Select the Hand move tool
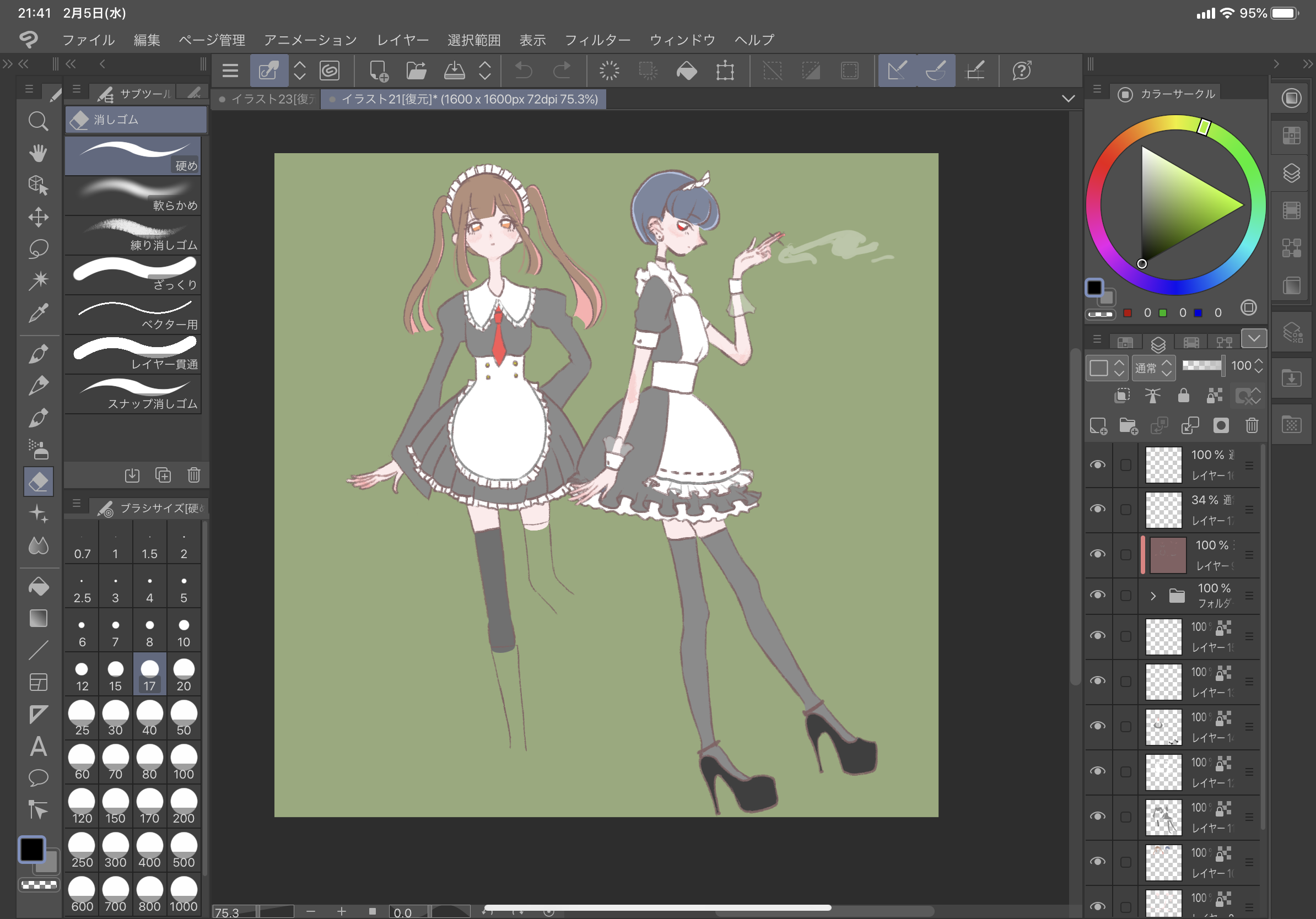 tap(38, 153)
